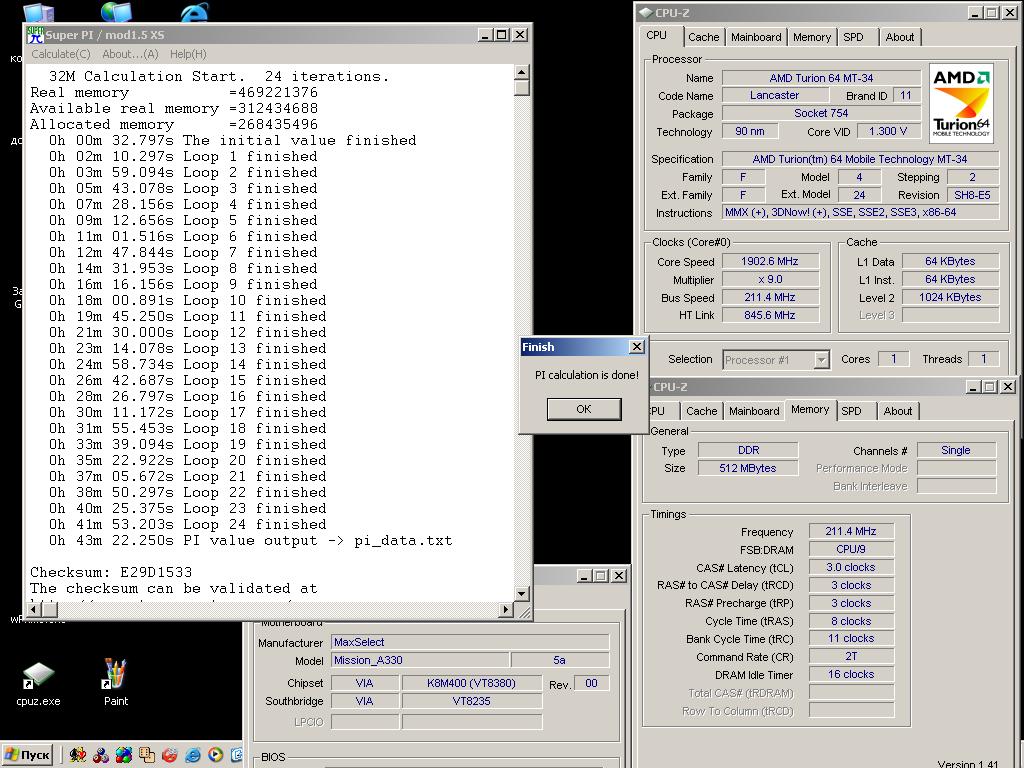Click the '2T' Command Rate value
The height and width of the screenshot is (768, 1024).
click(x=850, y=656)
